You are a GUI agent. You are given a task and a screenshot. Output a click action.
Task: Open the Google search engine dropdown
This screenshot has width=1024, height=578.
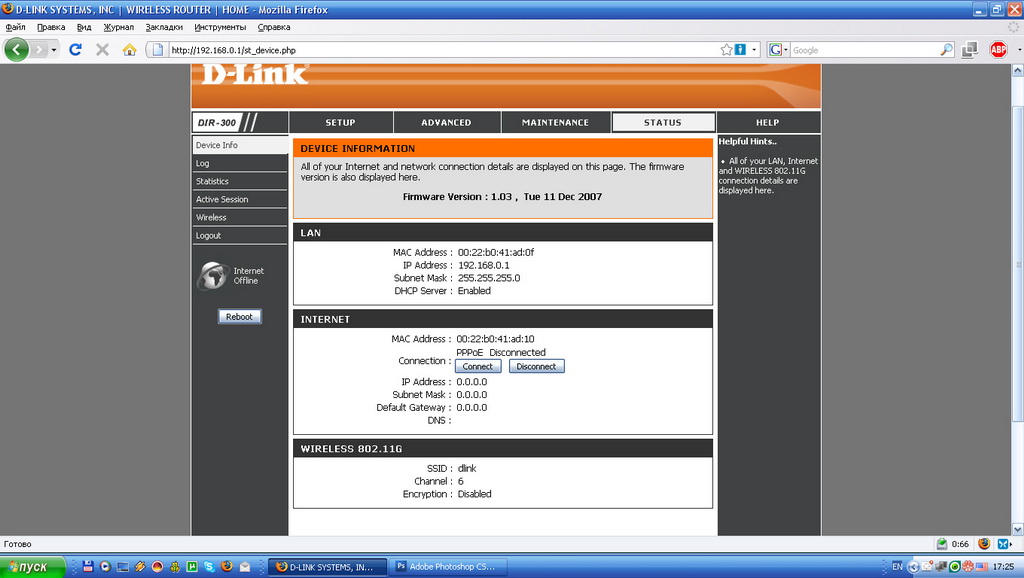(780, 49)
